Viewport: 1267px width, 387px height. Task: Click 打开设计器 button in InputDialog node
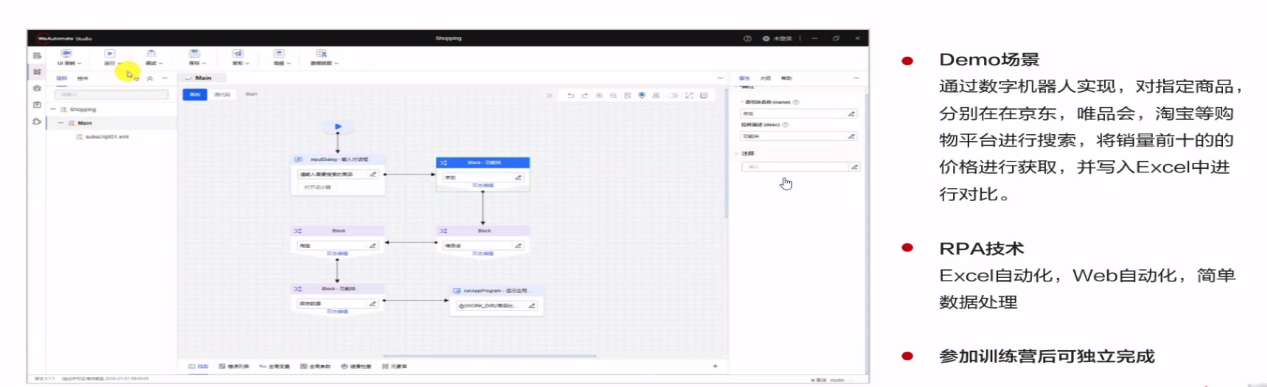pos(317,186)
